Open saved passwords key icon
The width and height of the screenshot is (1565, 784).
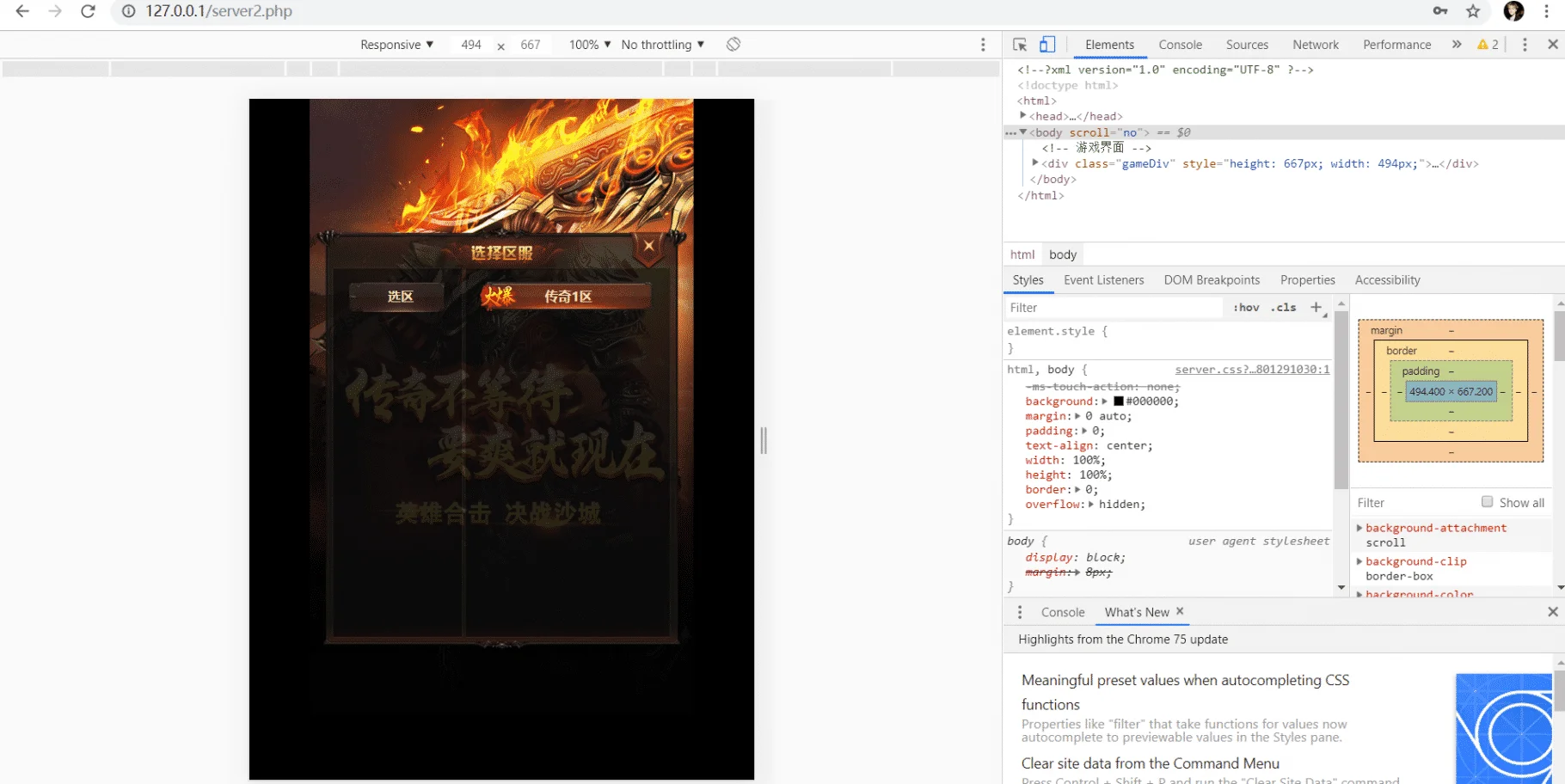click(1440, 11)
